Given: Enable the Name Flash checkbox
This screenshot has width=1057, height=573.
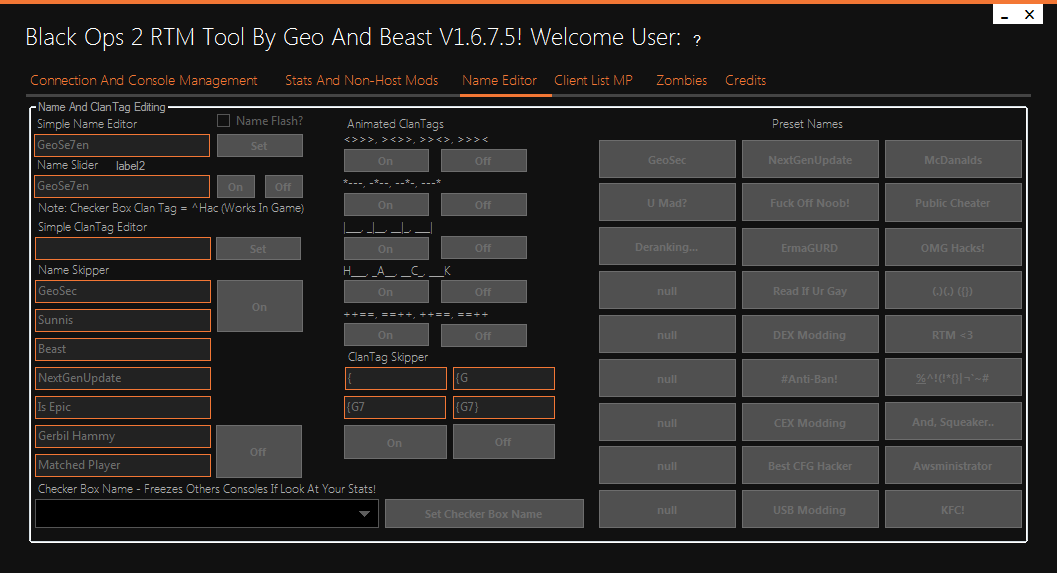Looking at the screenshot, I should coord(223,121).
